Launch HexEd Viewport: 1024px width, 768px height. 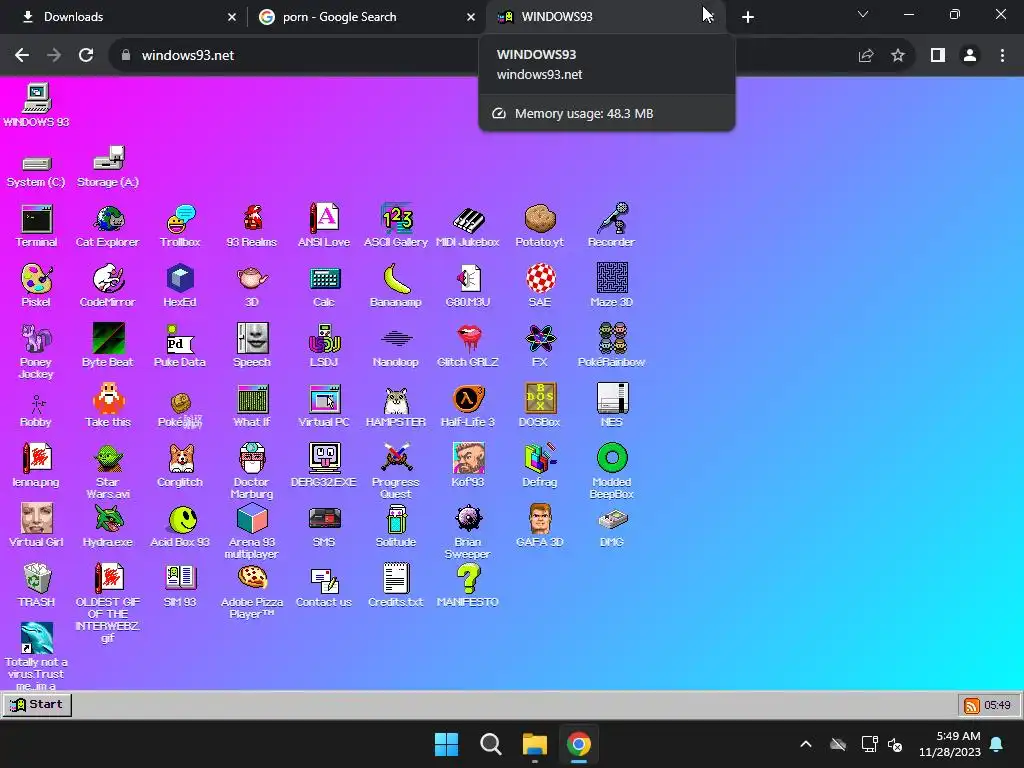[180, 286]
